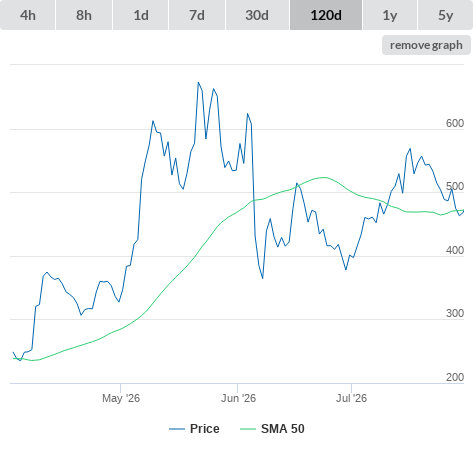Viewport: 474px width, 455px height.
Task: Click the remove graph button
Action: (426, 45)
